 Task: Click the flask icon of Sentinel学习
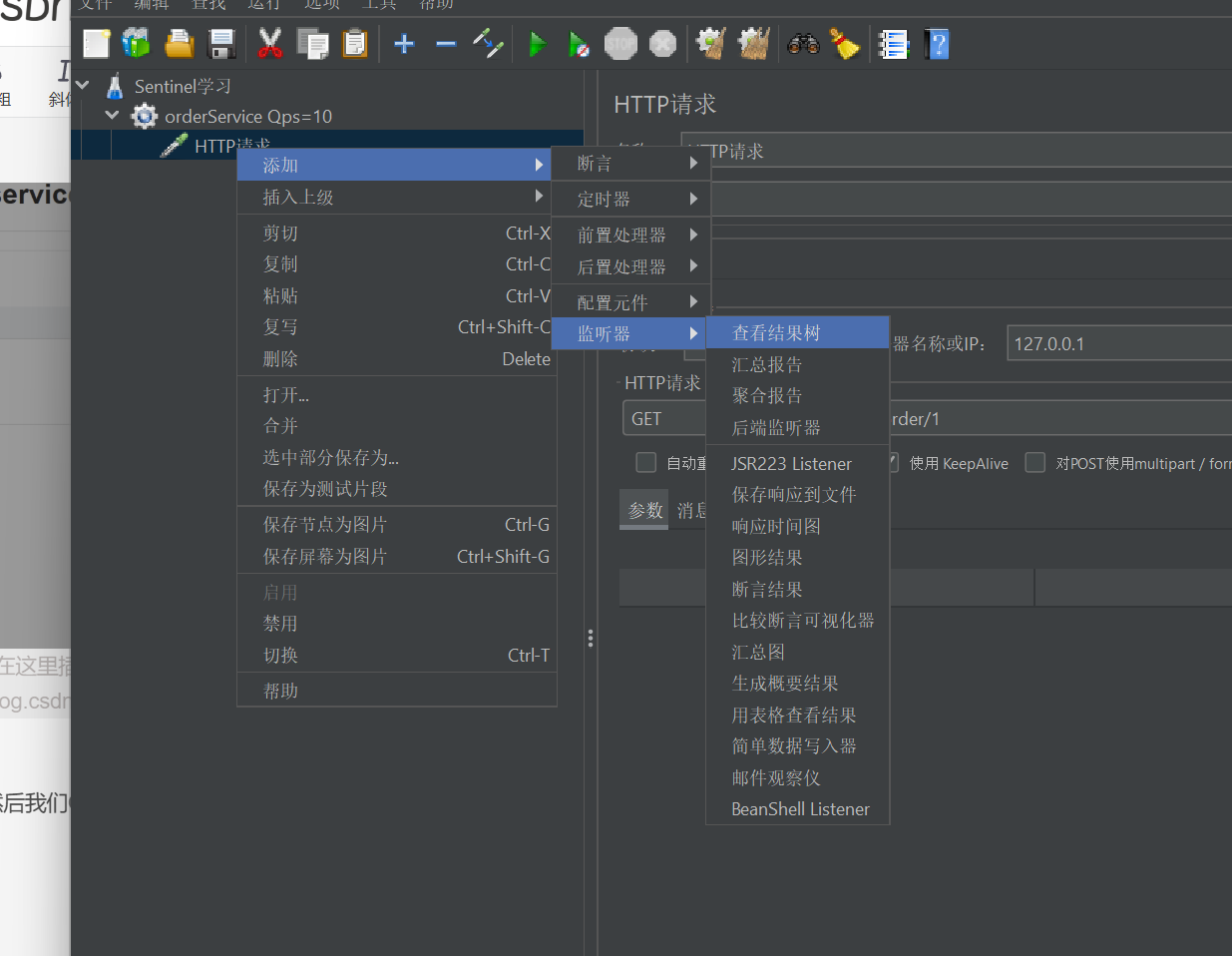115,86
